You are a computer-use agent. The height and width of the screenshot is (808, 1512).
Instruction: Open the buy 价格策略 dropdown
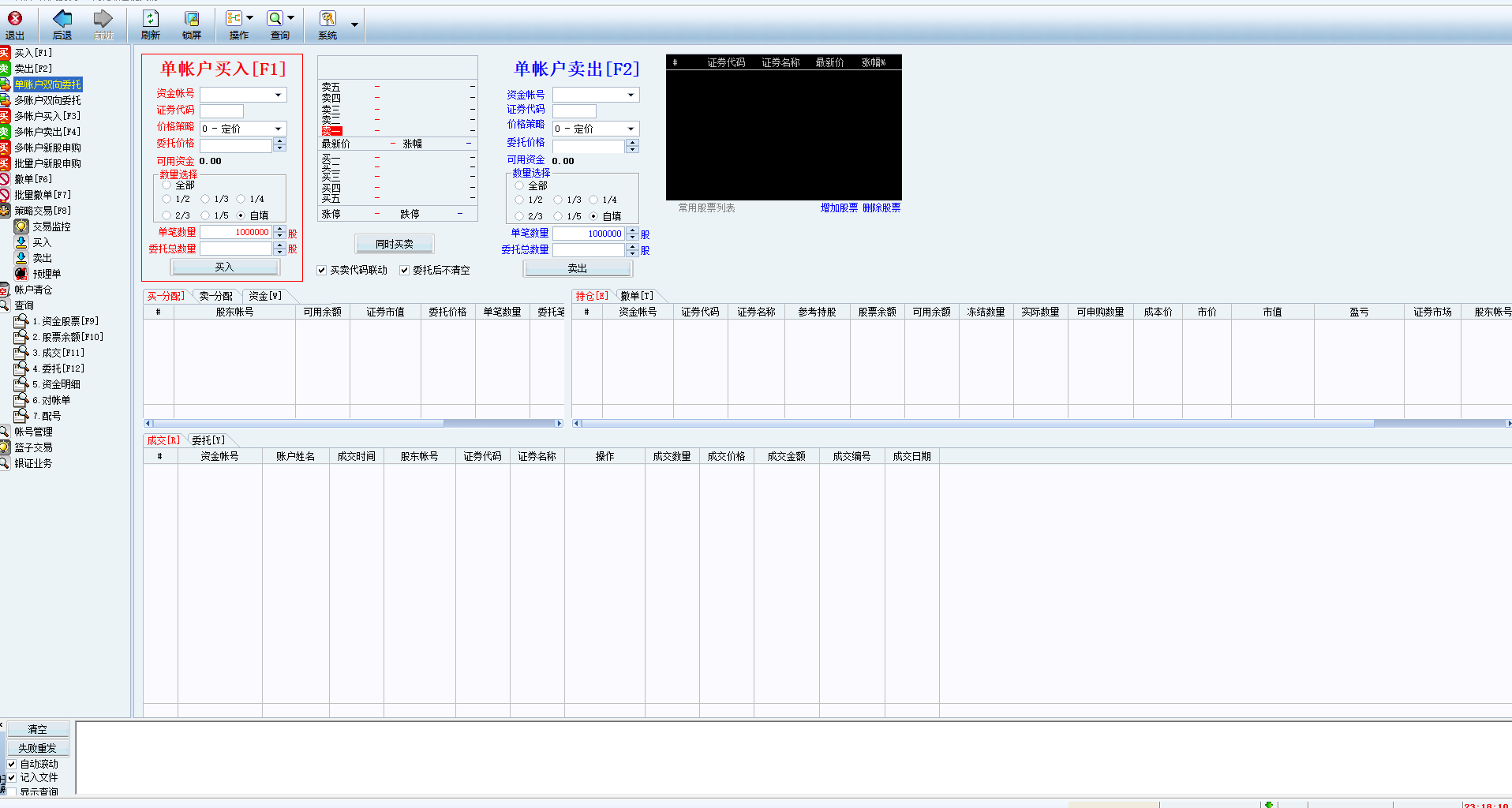278,129
